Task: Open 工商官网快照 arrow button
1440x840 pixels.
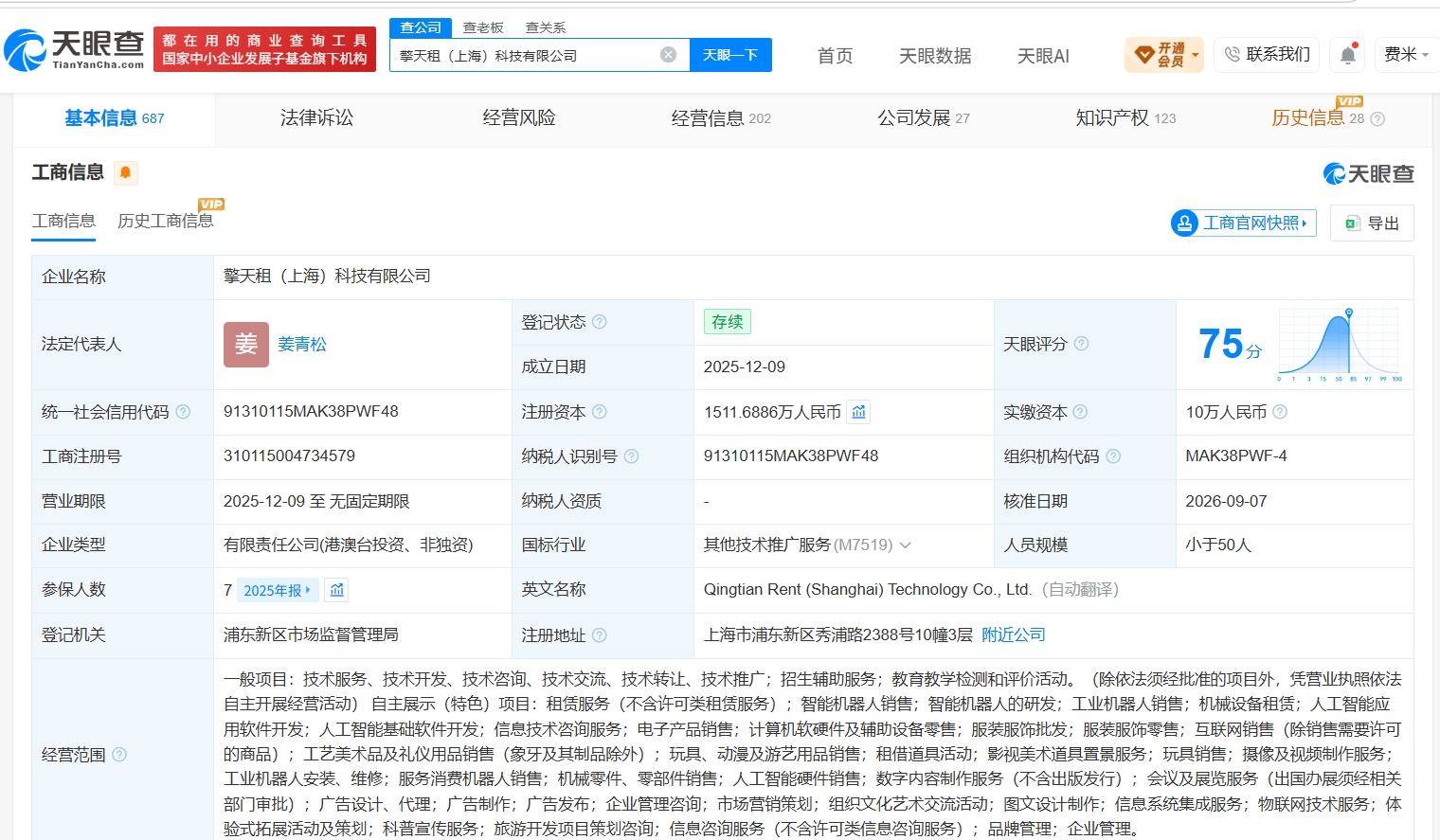Action: [x=1243, y=223]
